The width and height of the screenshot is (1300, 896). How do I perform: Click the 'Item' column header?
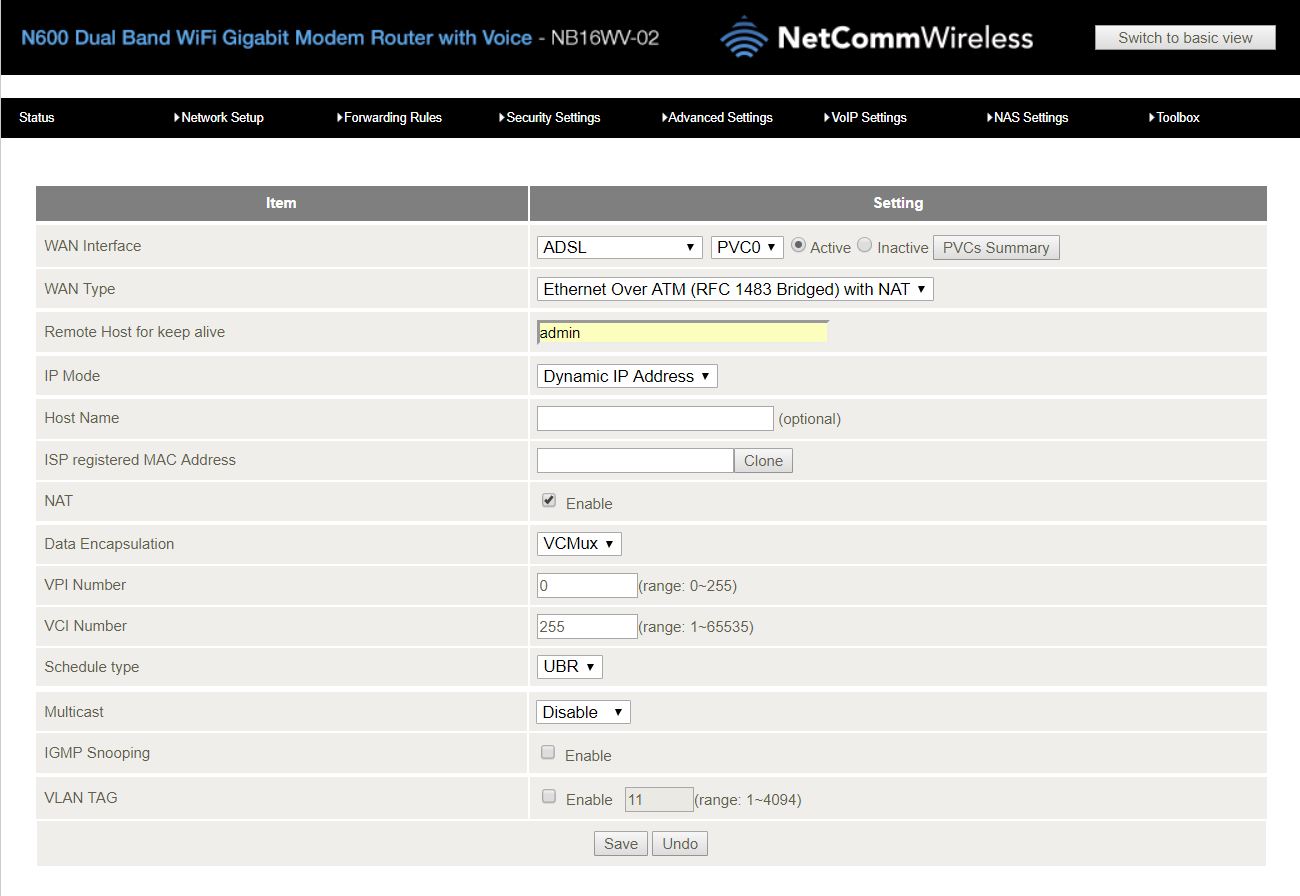[x=281, y=203]
